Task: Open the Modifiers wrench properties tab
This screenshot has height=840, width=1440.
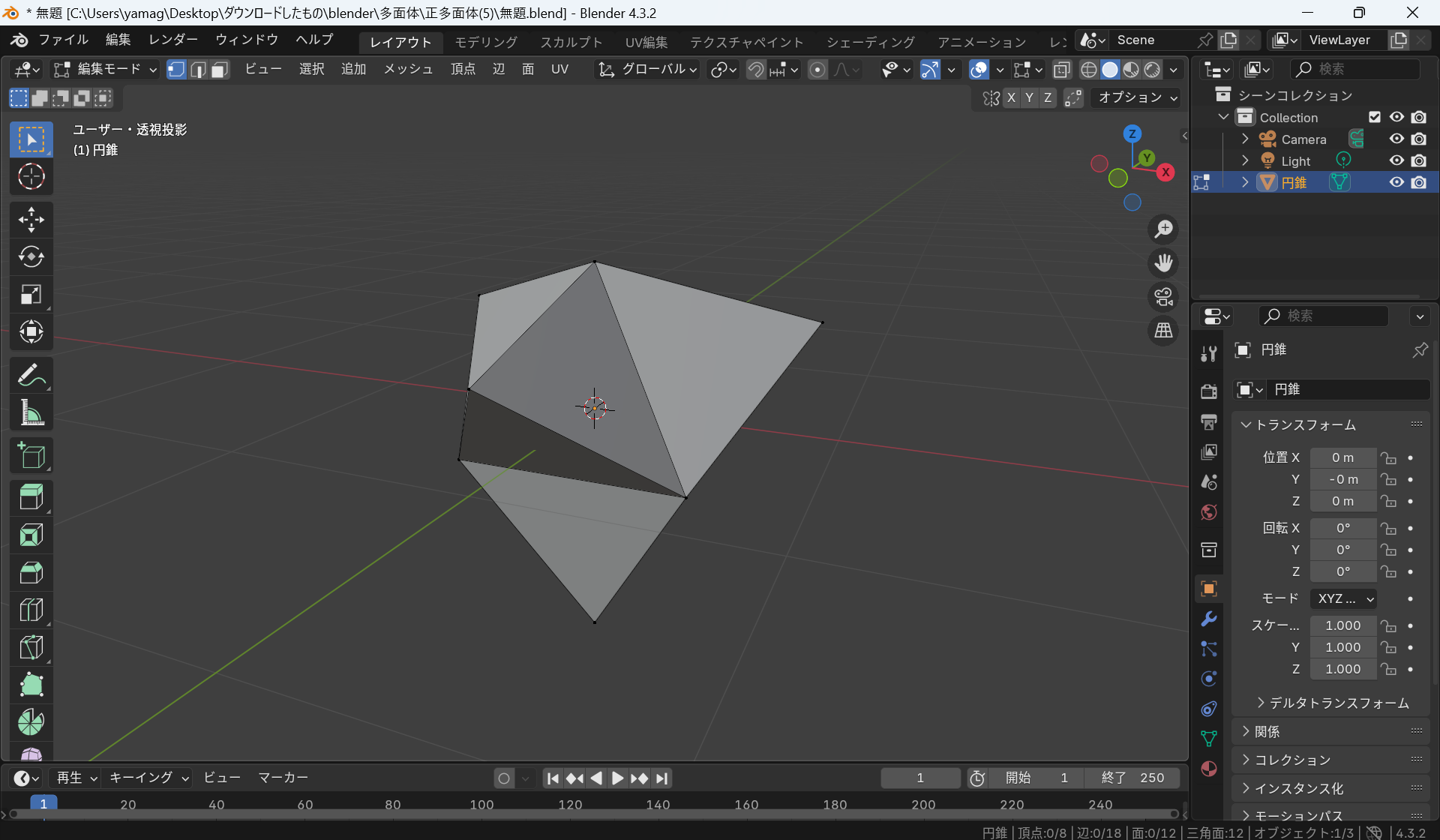Action: tap(1208, 619)
